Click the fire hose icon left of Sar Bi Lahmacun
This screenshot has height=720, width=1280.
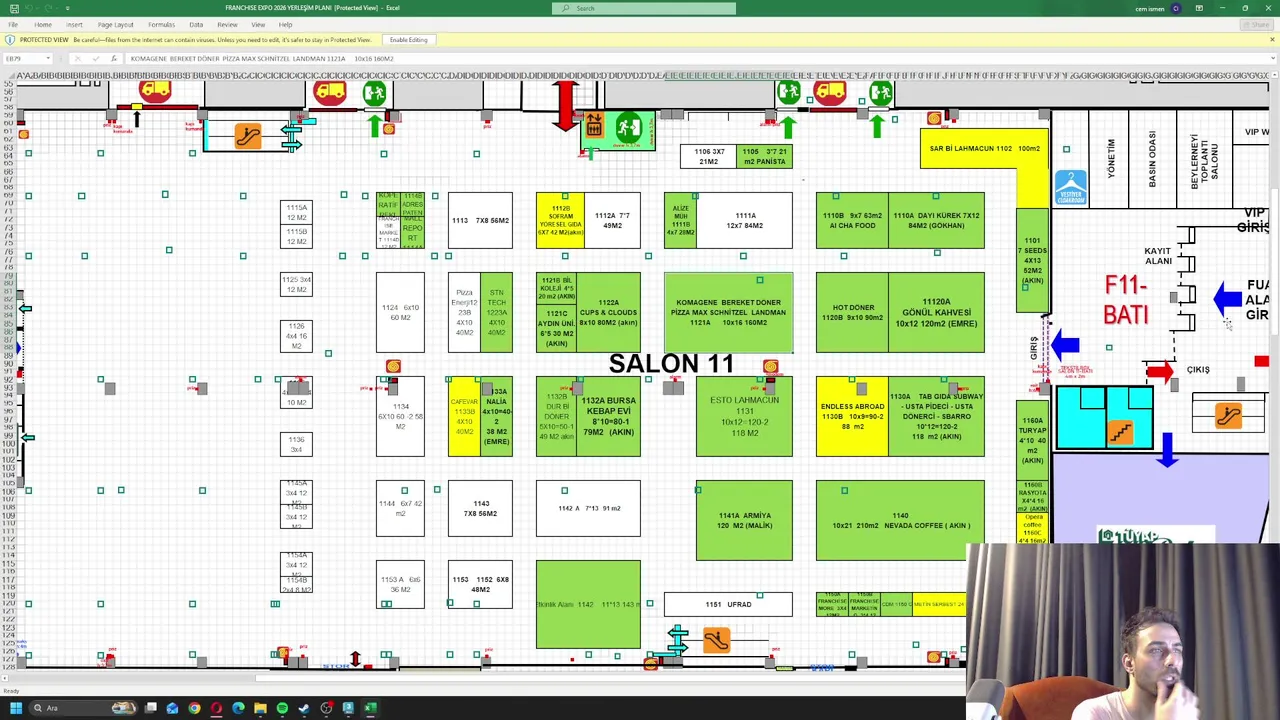tap(934, 119)
